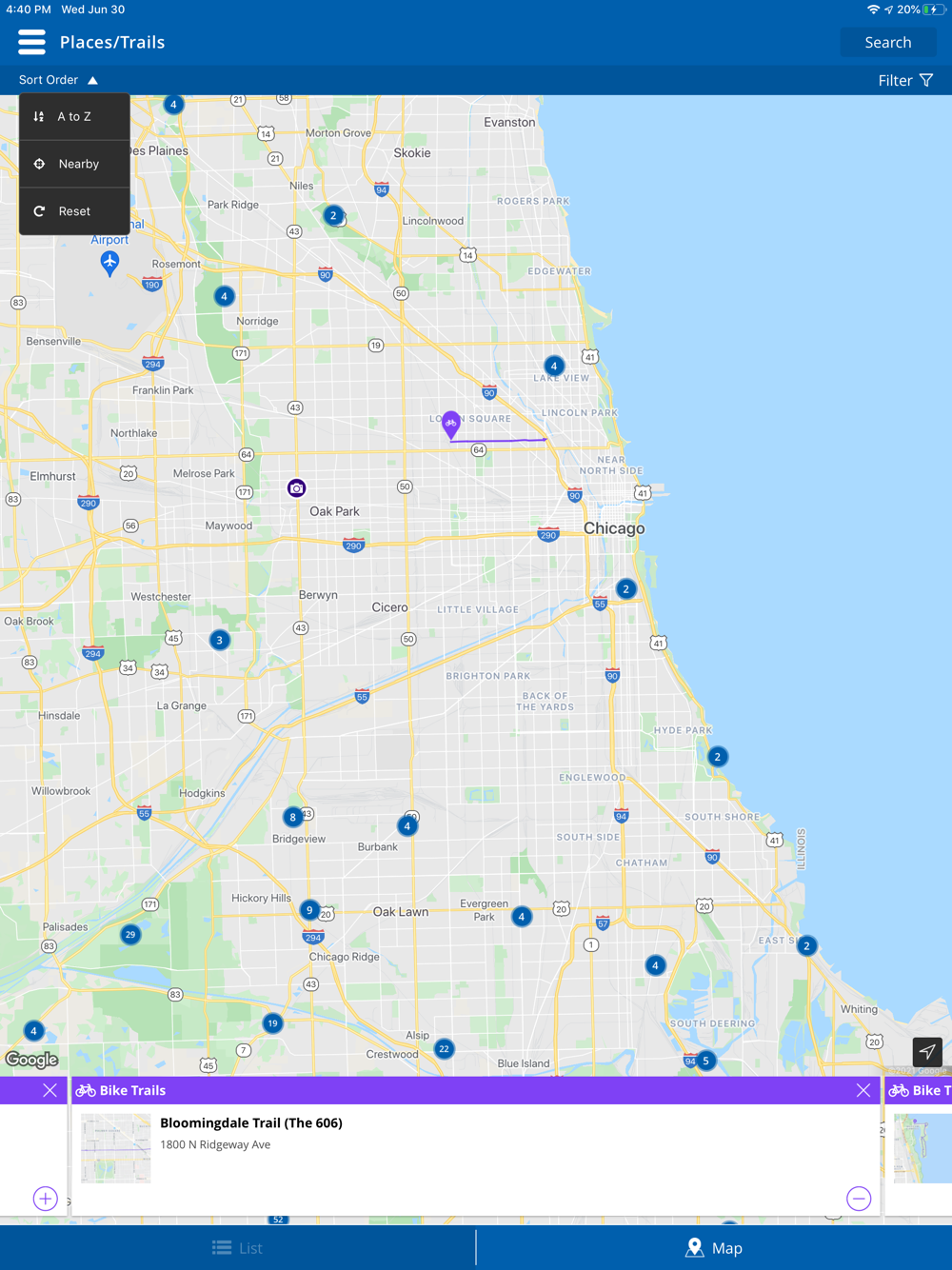Image resolution: width=952 pixels, height=1270 pixels.
Task: Open cluster 4 near Evergreen Park
Action: tap(522, 917)
